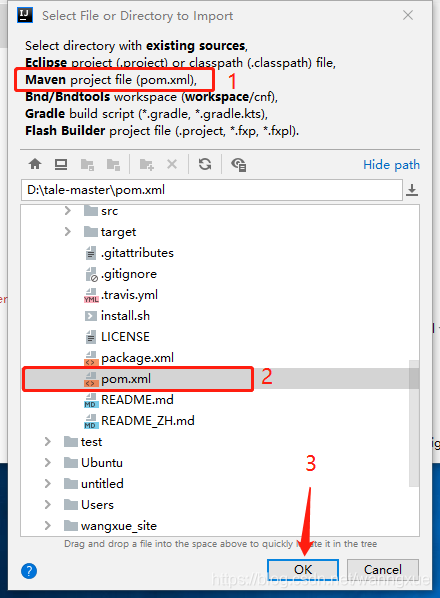Select the untitled folder name
440x598 pixels.
(x=102, y=484)
